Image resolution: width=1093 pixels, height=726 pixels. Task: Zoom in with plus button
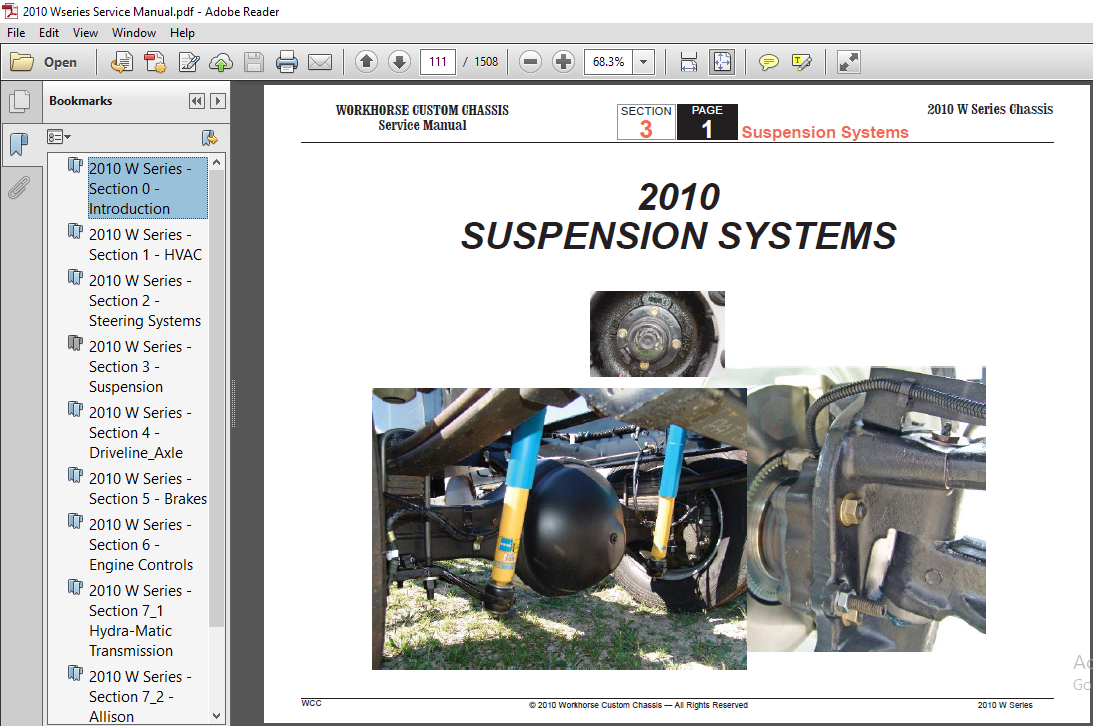pos(563,62)
